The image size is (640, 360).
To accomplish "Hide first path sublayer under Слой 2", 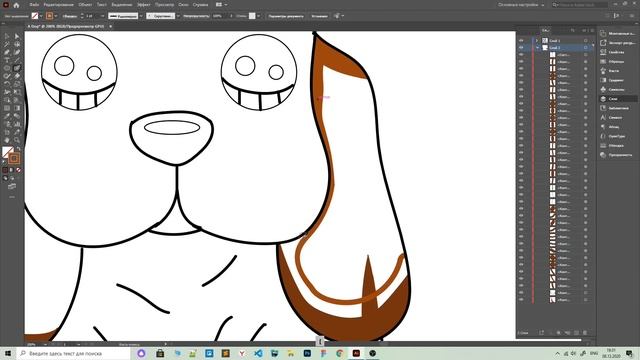I will point(521,55).
